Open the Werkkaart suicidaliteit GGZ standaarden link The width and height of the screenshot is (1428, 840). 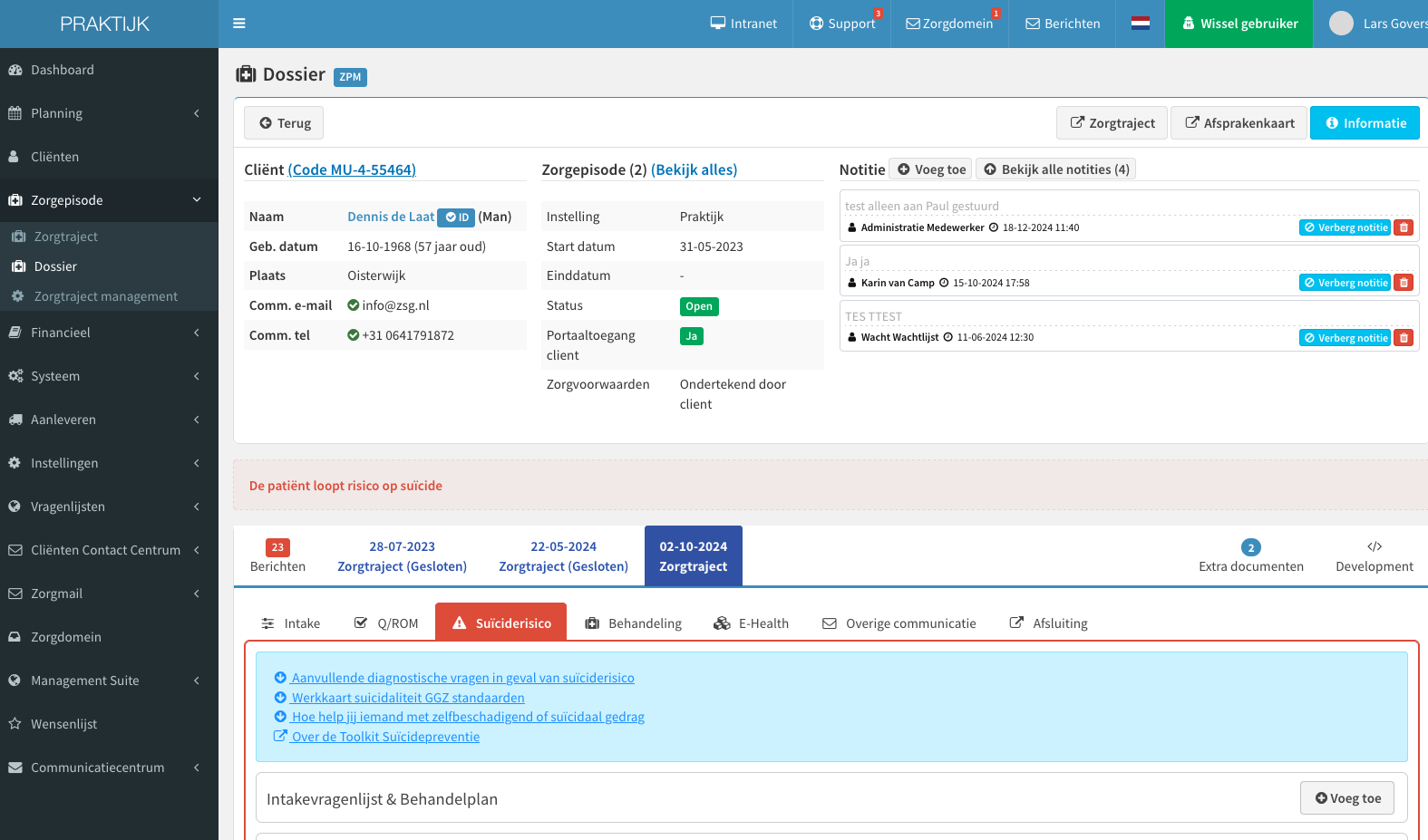tap(407, 698)
